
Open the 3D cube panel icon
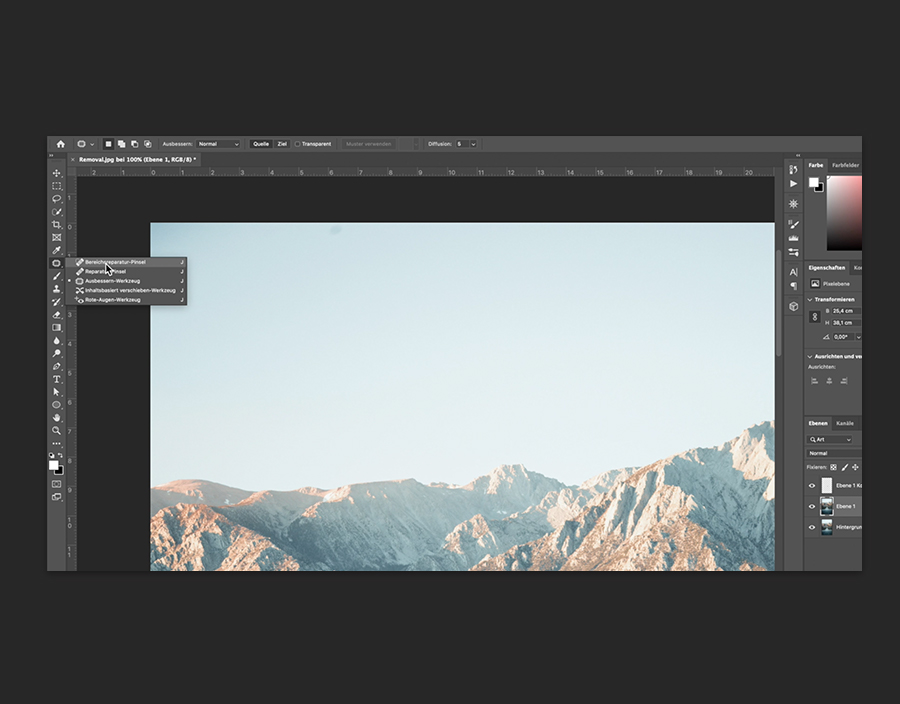tap(793, 306)
